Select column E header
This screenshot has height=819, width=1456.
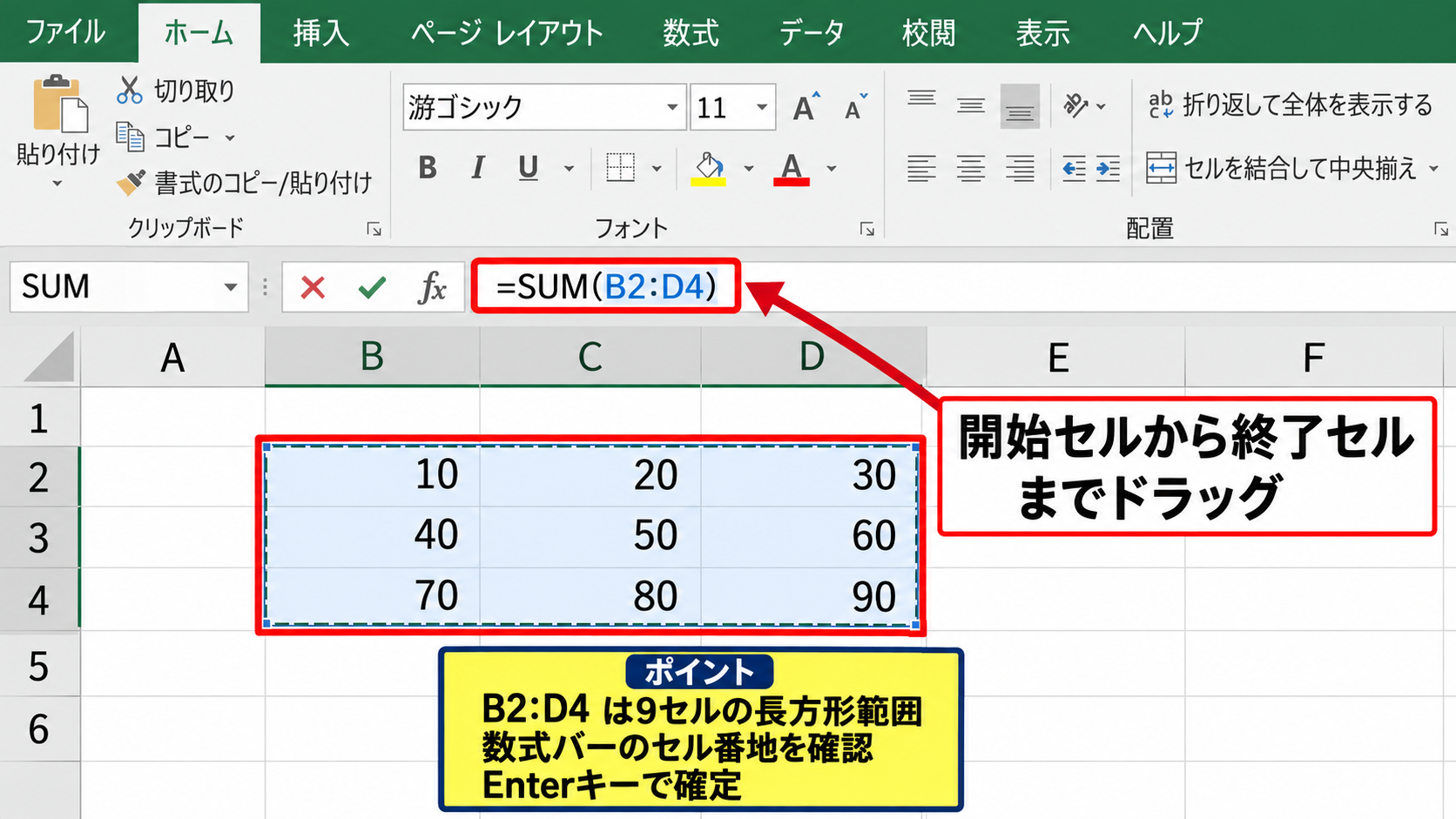[1057, 357]
